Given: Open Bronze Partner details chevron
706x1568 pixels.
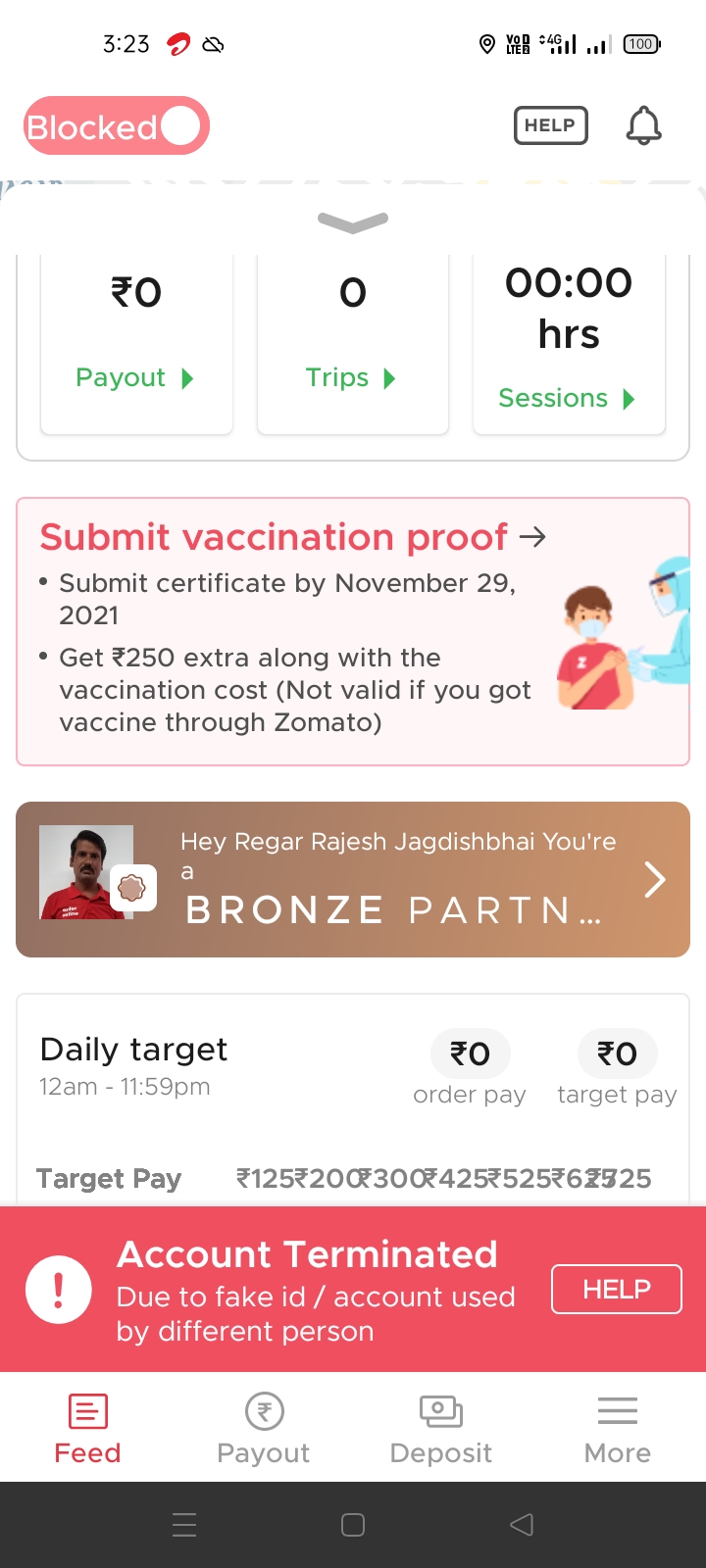Looking at the screenshot, I should (655, 879).
